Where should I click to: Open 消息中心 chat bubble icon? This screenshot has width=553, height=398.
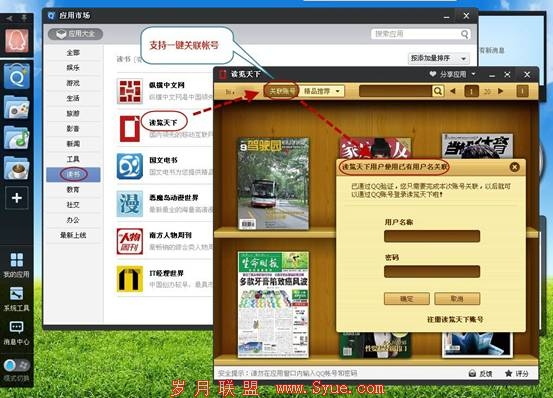(x=17, y=327)
